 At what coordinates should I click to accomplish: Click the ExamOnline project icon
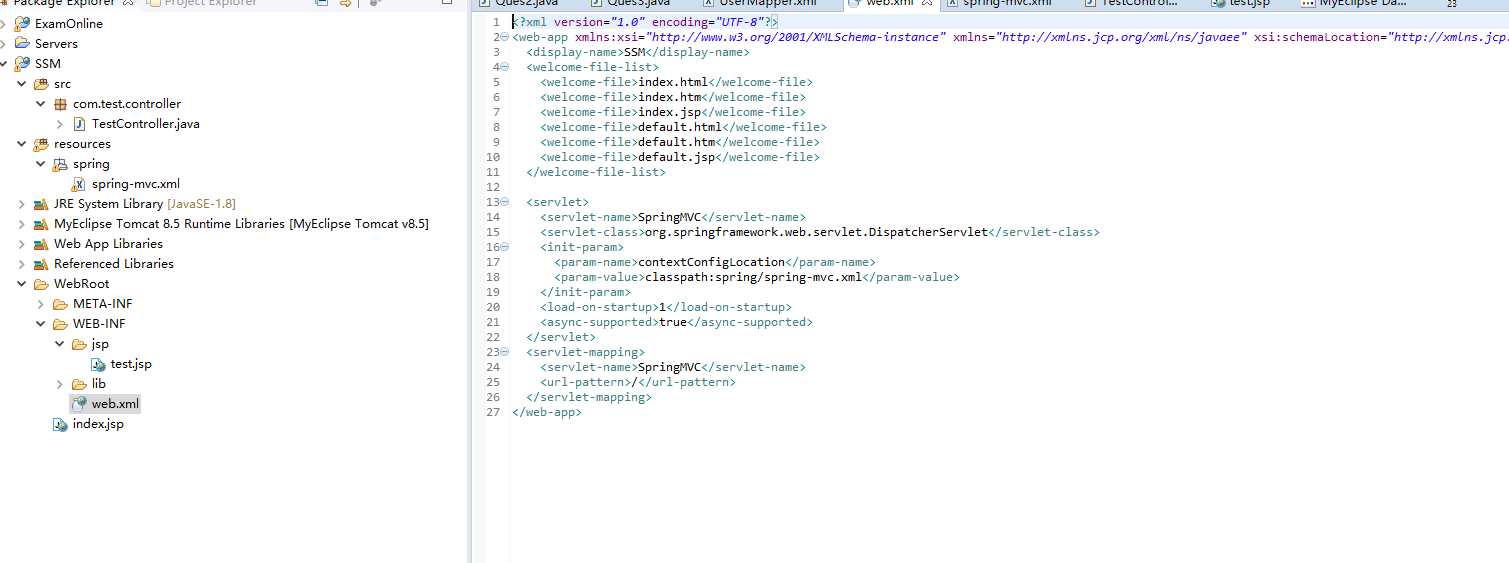22,23
